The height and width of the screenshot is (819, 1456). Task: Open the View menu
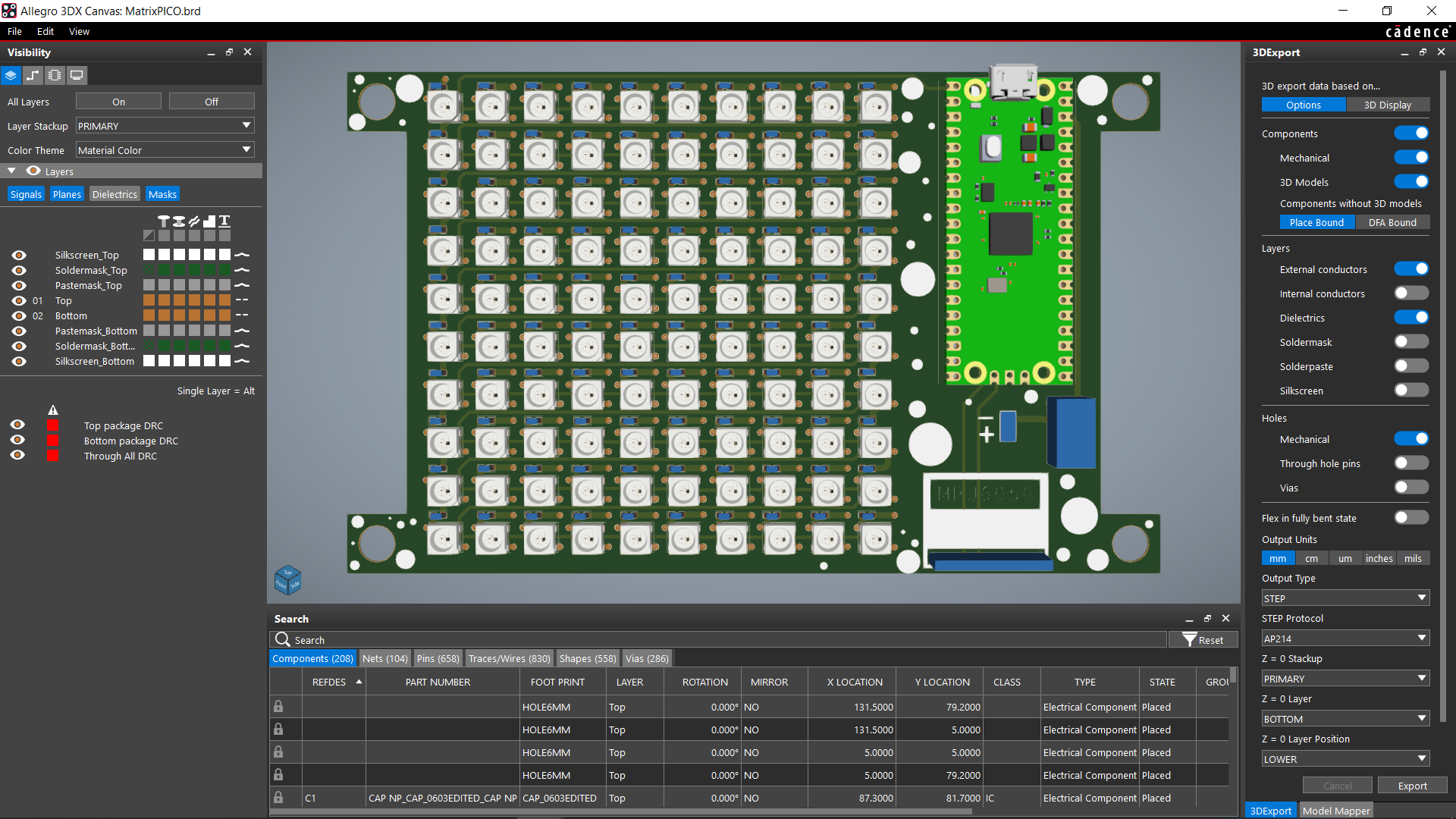tap(79, 31)
